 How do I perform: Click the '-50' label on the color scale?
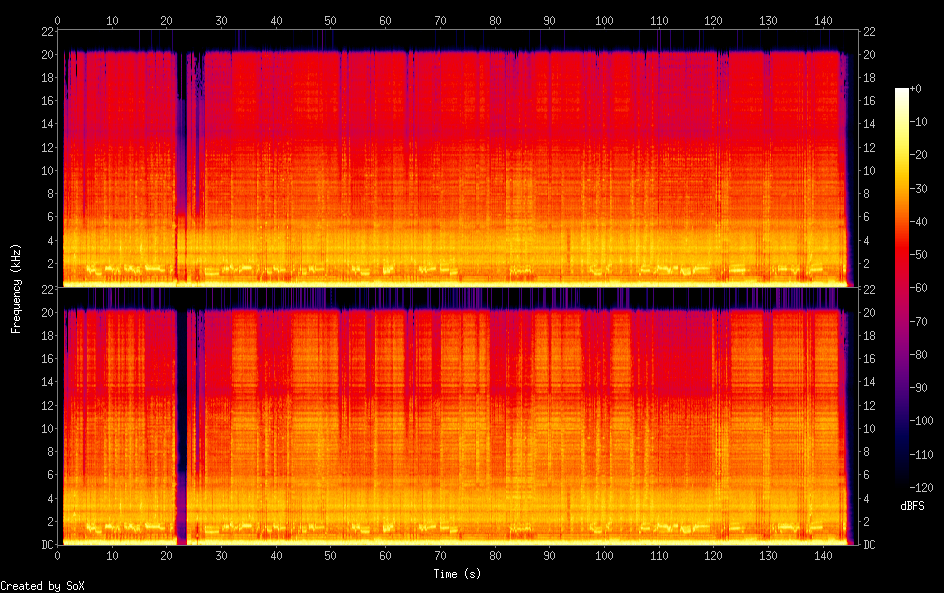pos(919,255)
